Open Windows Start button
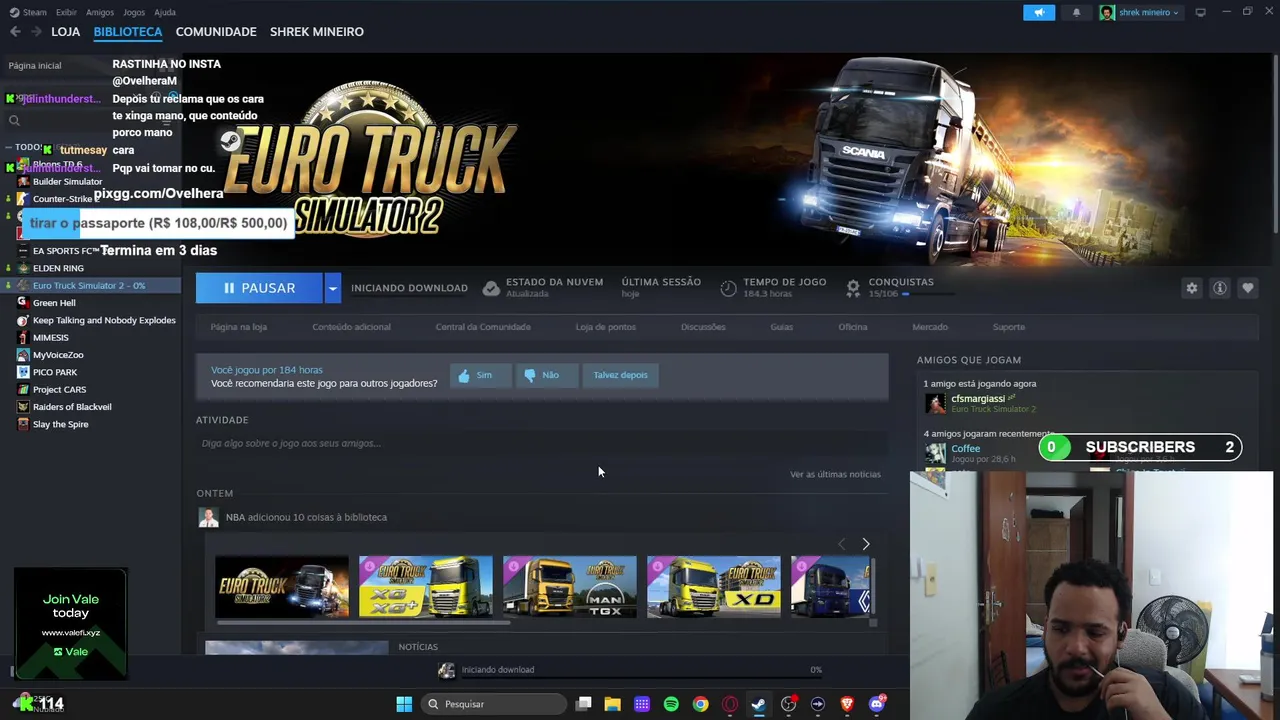The width and height of the screenshot is (1280, 720). tap(404, 704)
